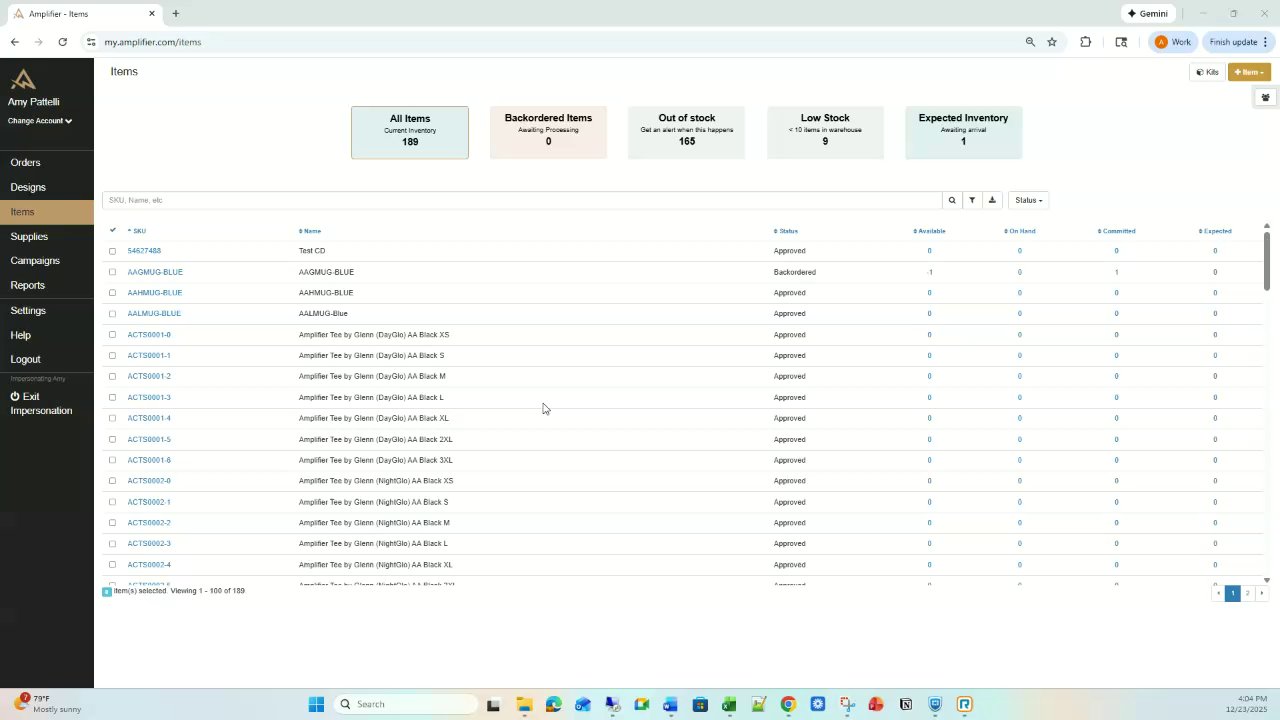
Task: Open Notion from taskbar
Action: pos(906,704)
